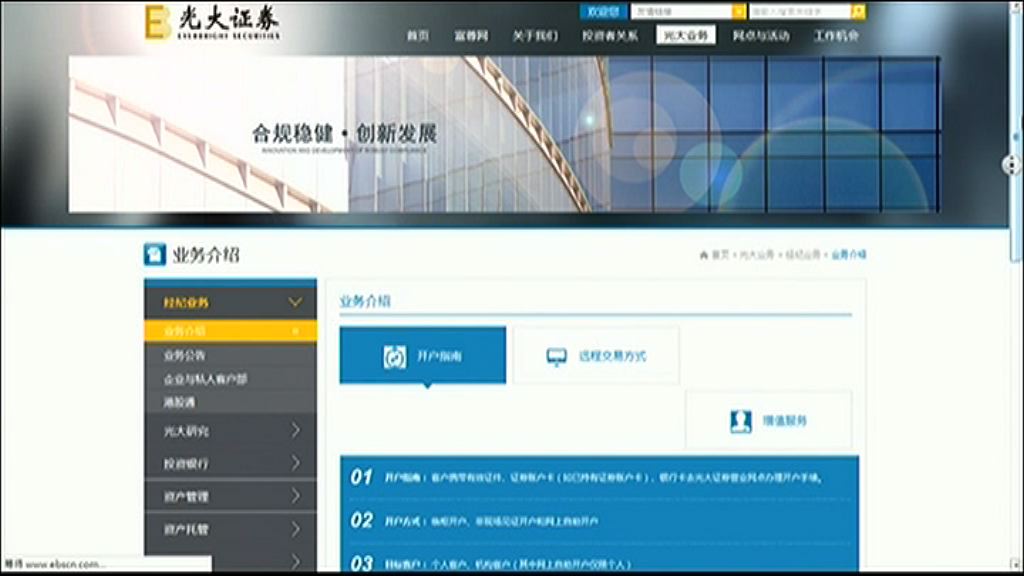This screenshot has width=1024, height=576.
Task: Click inside the top search input field
Action: tap(798, 11)
